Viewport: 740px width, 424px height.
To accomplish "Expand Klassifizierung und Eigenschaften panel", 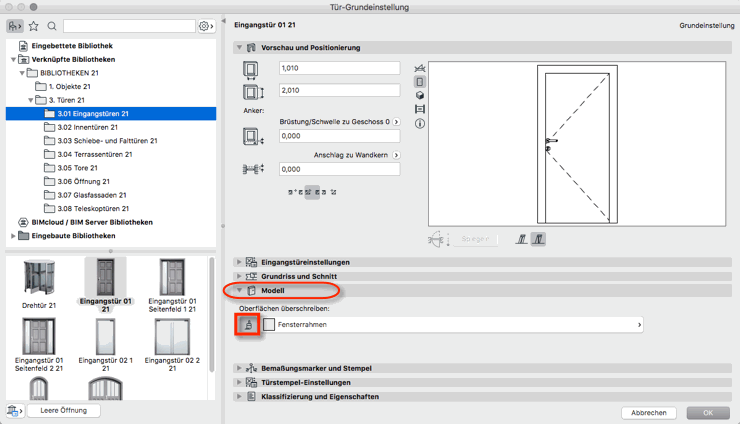I will coord(239,397).
